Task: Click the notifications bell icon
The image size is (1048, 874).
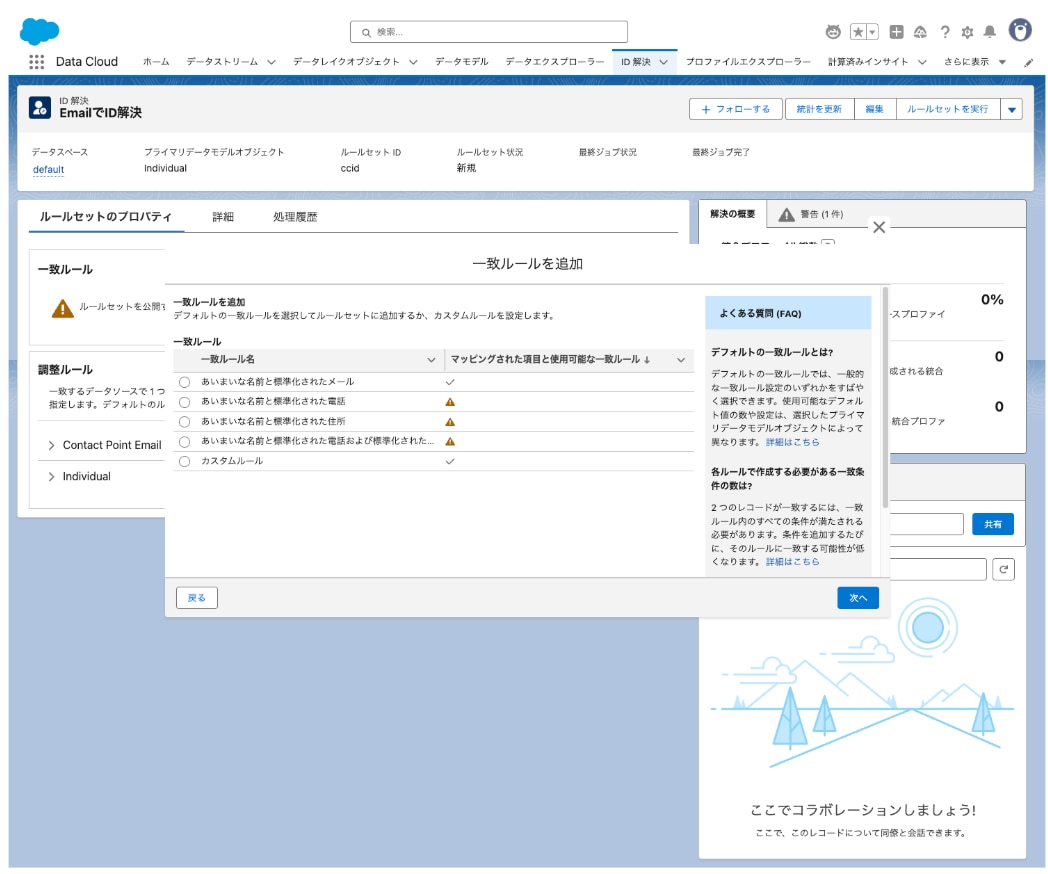Action: [x=989, y=32]
